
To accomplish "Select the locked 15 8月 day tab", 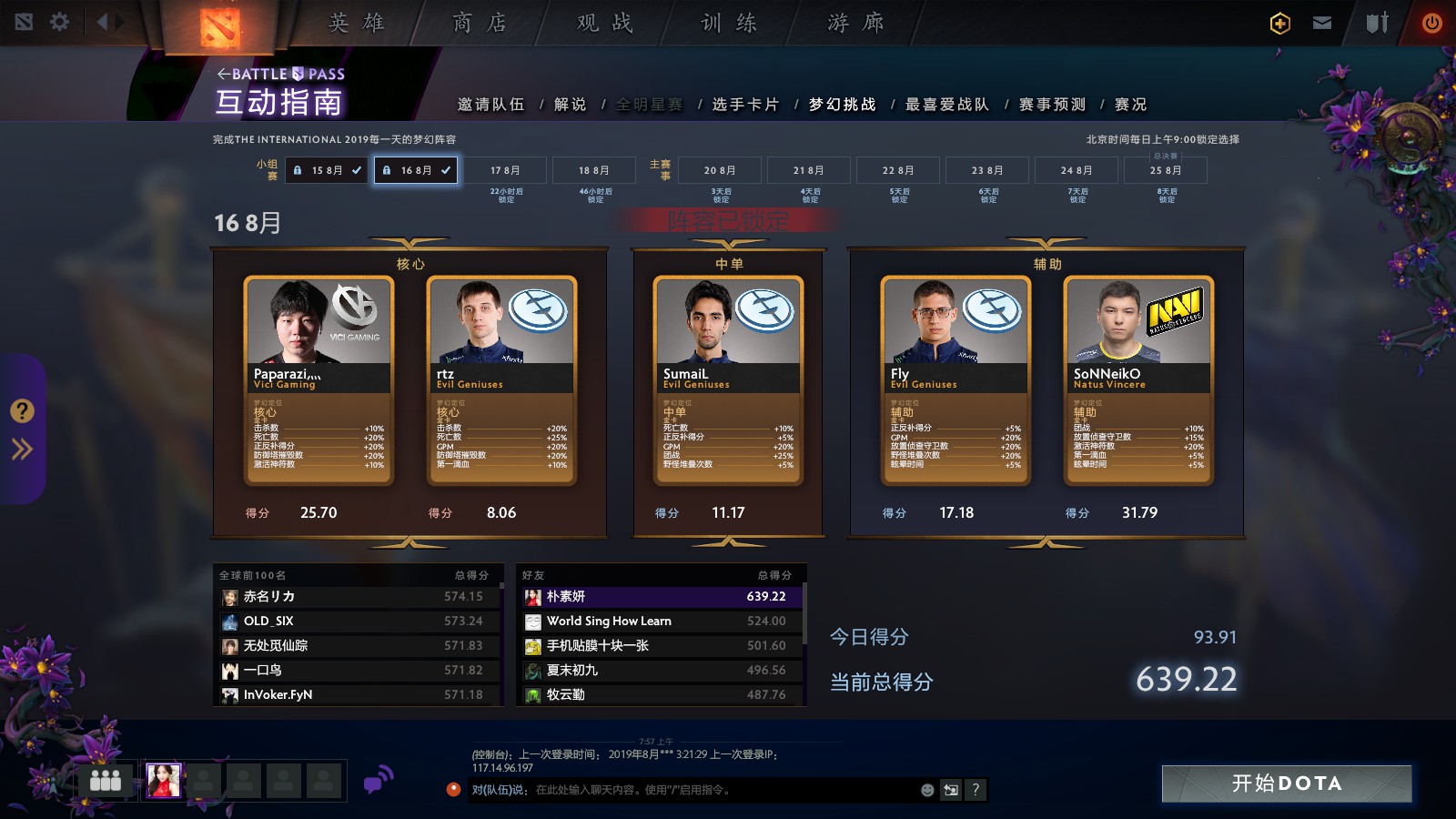I will (327, 170).
